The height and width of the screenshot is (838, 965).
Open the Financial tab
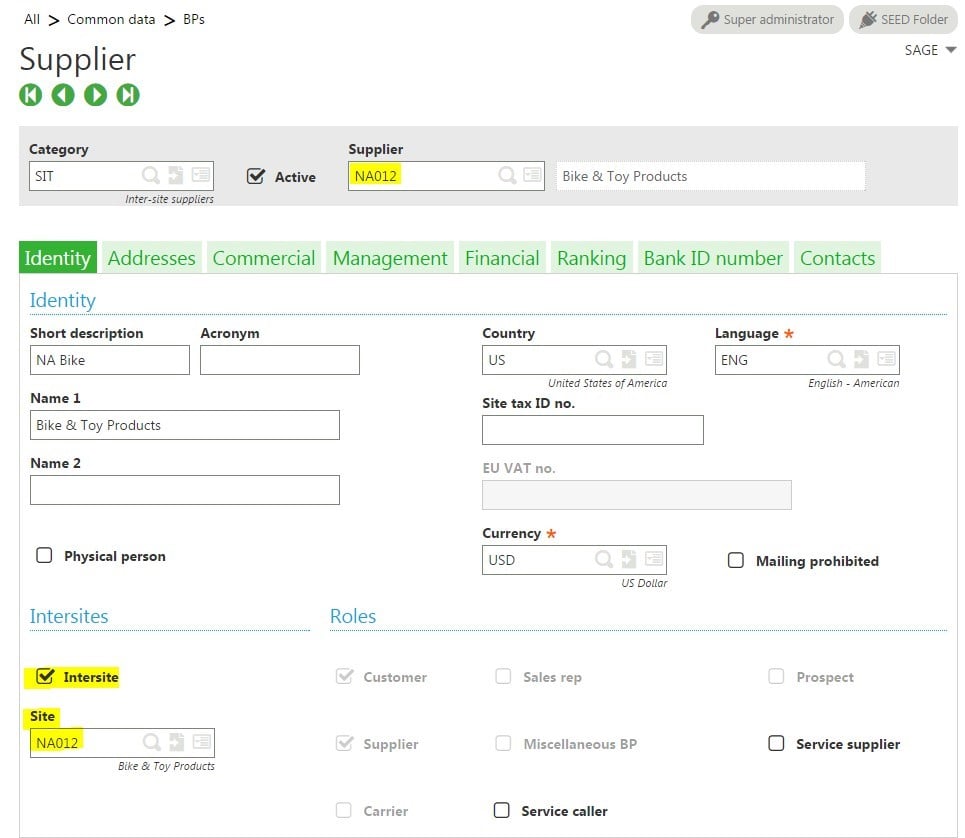tap(502, 258)
